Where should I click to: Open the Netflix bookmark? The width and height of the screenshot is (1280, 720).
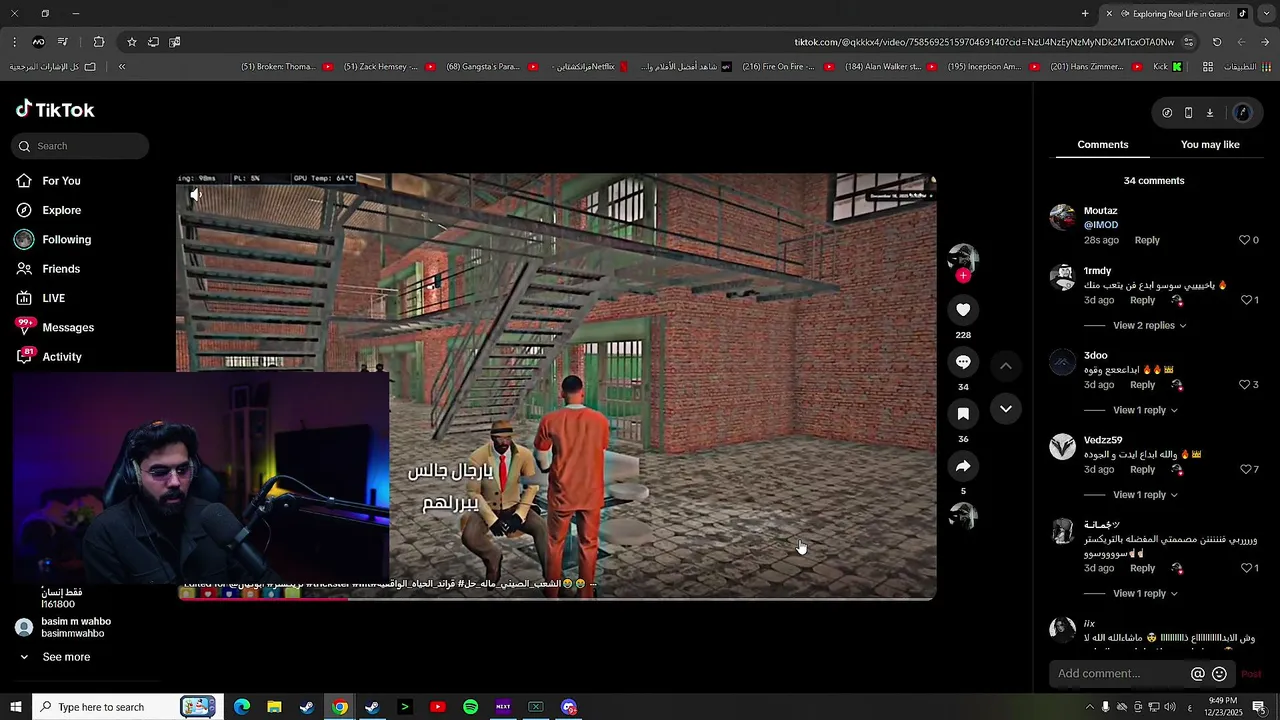tap(589, 67)
